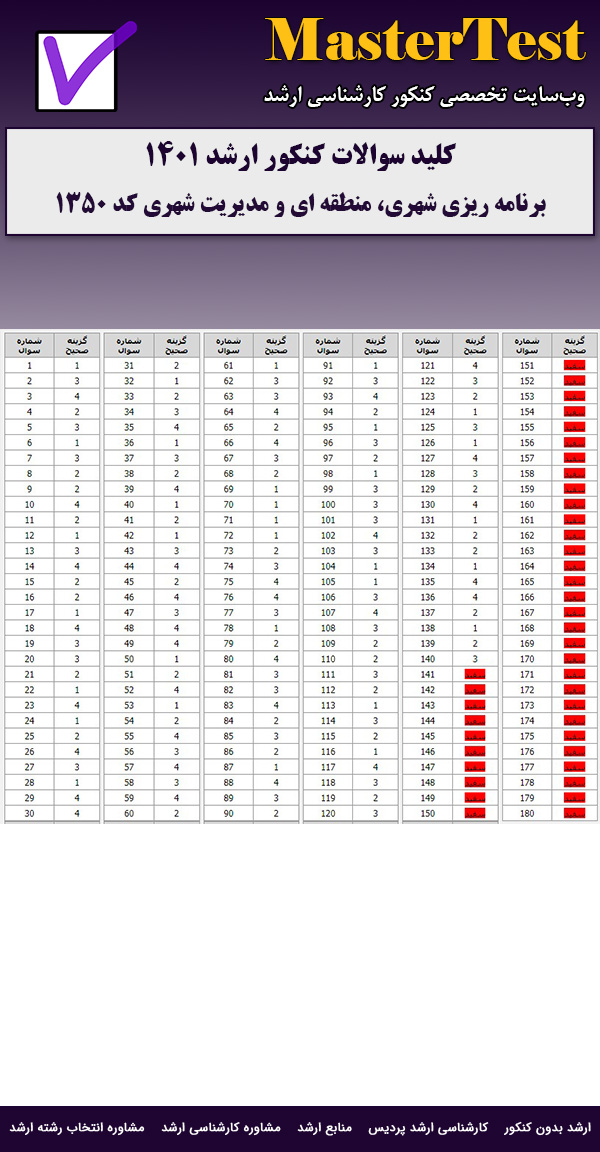Click the red answer cell for question 151
600x1152 pixels.
574,366
